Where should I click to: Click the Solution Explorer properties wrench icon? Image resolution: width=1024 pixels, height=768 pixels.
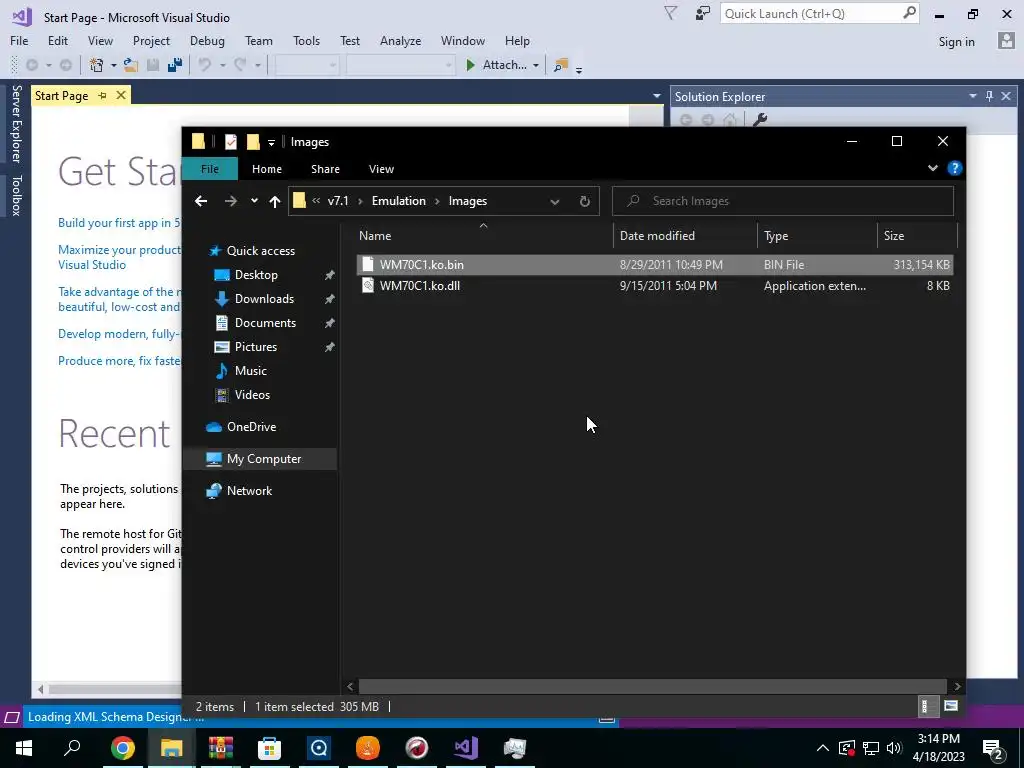(x=760, y=120)
